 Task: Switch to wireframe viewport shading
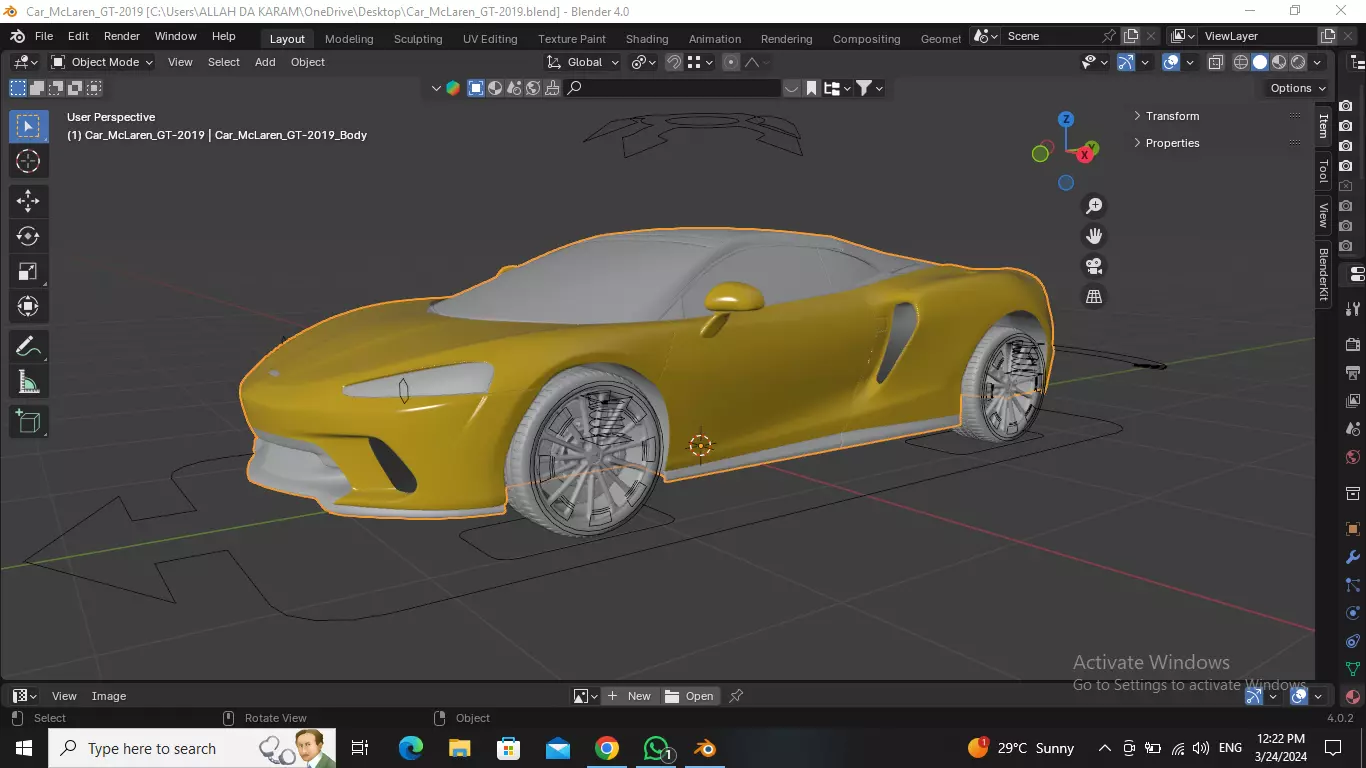tap(1241, 62)
